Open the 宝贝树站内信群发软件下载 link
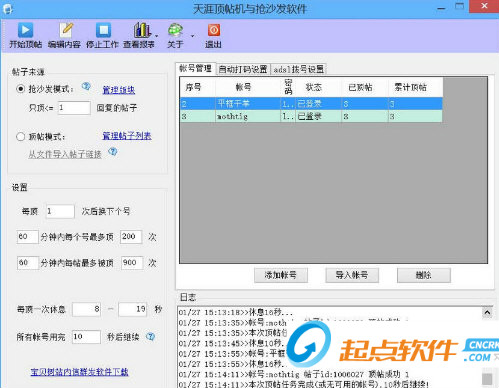The image size is (499, 388). tap(79, 372)
